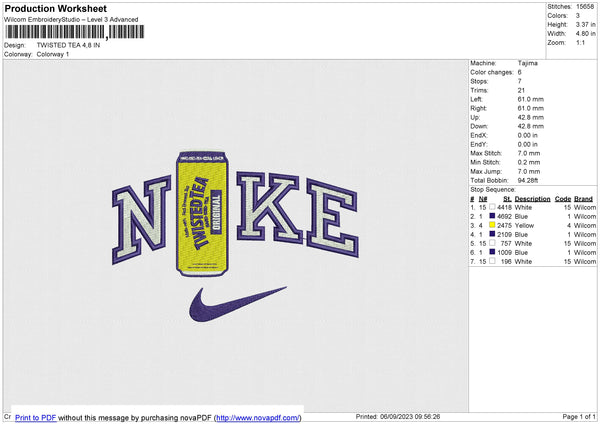Click the white swatch in stop row 4418
The height and width of the screenshot is (424, 600).
pyautogui.click(x=492, y=207)
